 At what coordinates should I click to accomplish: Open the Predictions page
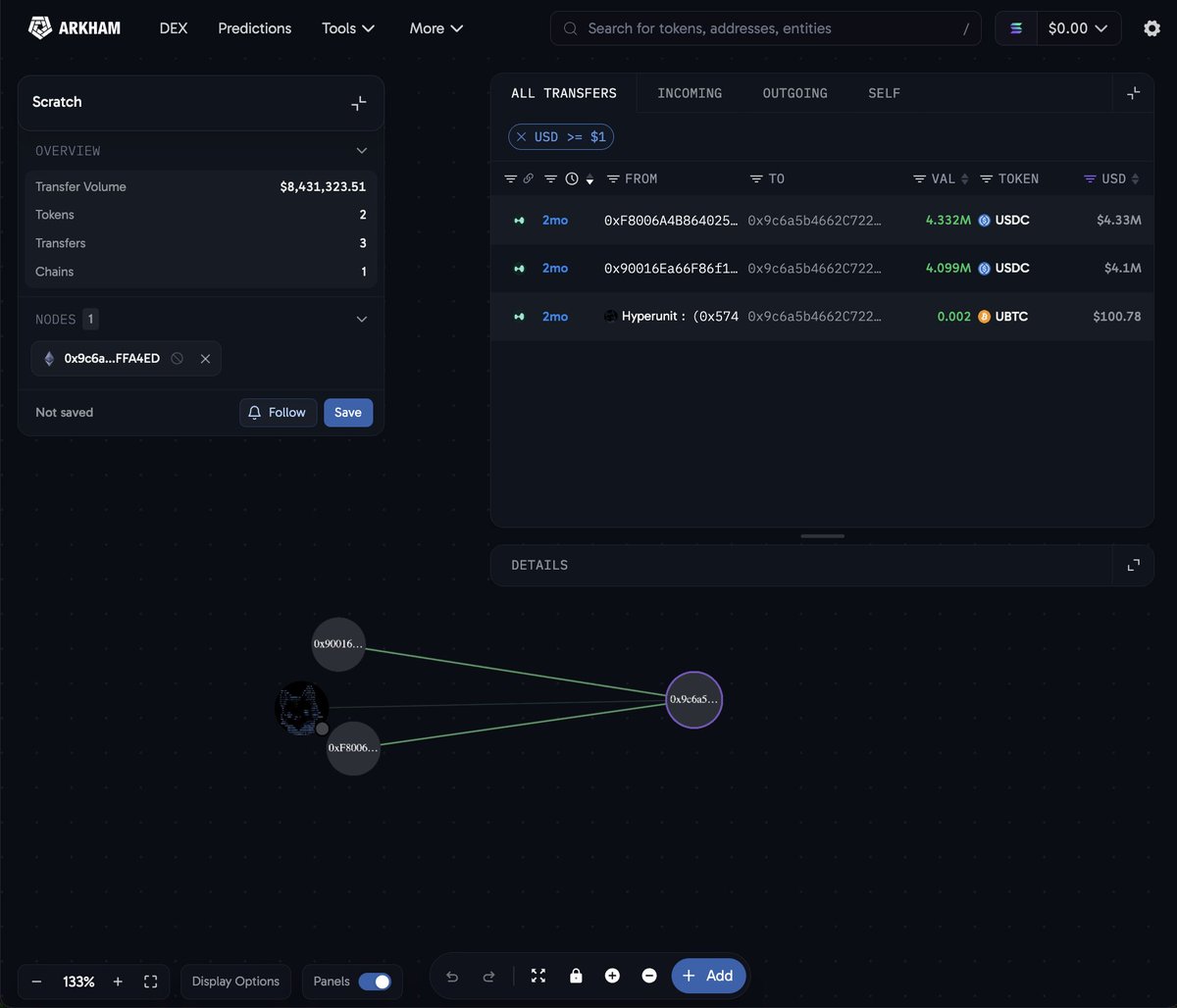pyautogui.click(x=255, y=28)
